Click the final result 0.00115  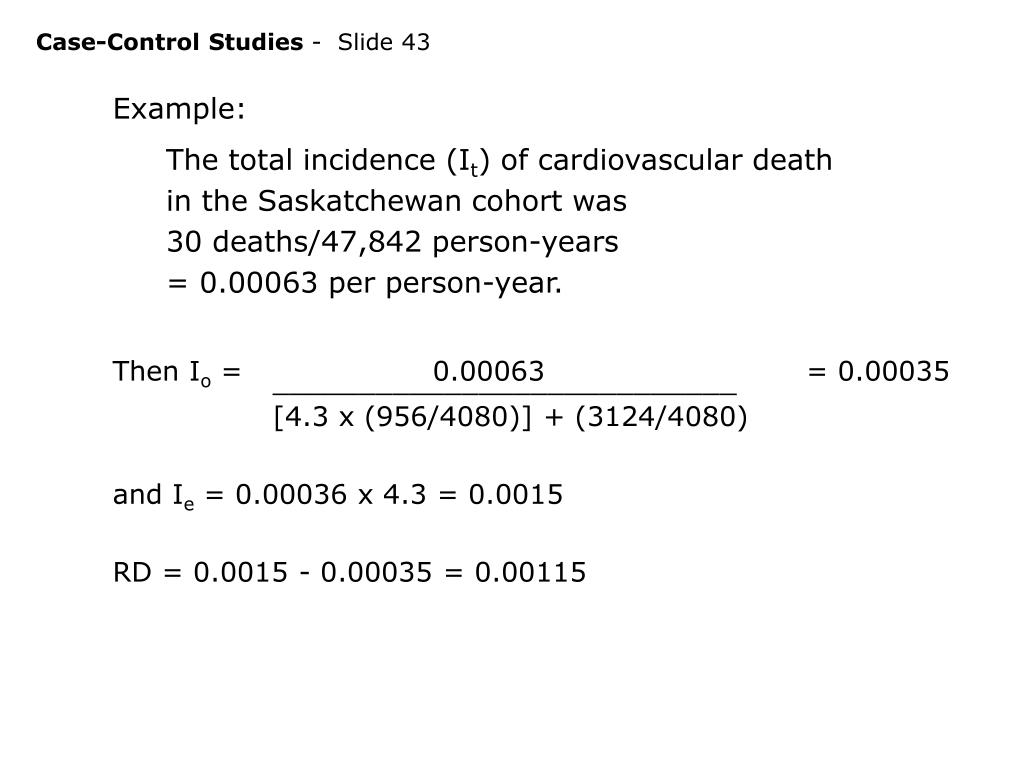click(x=530, y=573)
